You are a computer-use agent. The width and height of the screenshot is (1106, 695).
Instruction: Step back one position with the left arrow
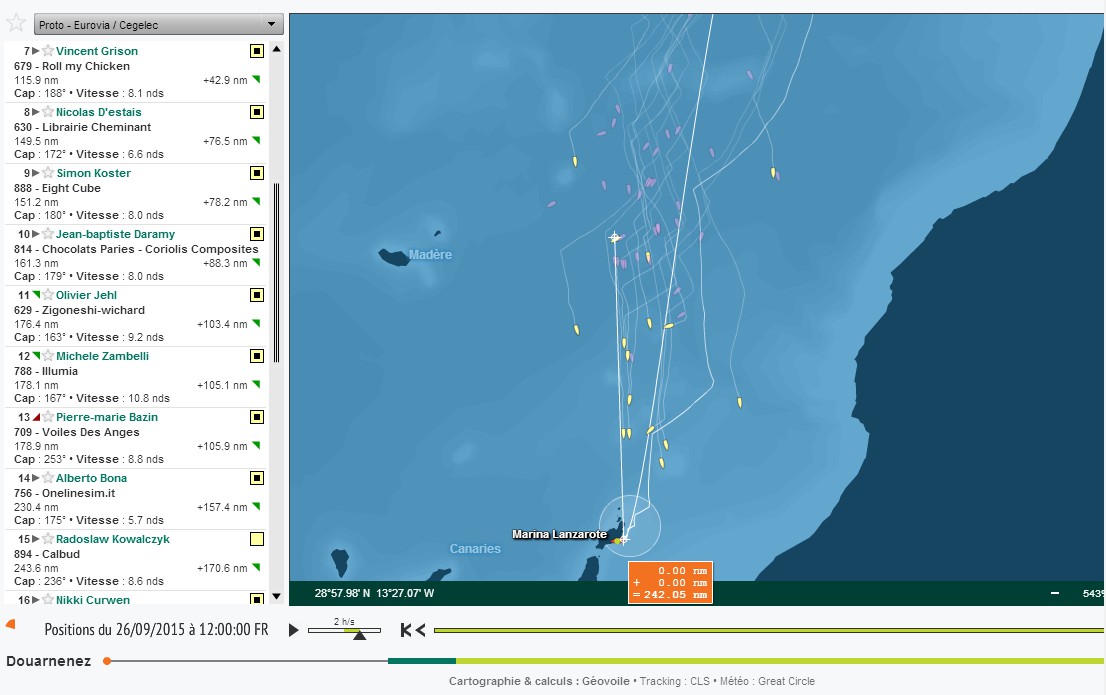(420, 630)
